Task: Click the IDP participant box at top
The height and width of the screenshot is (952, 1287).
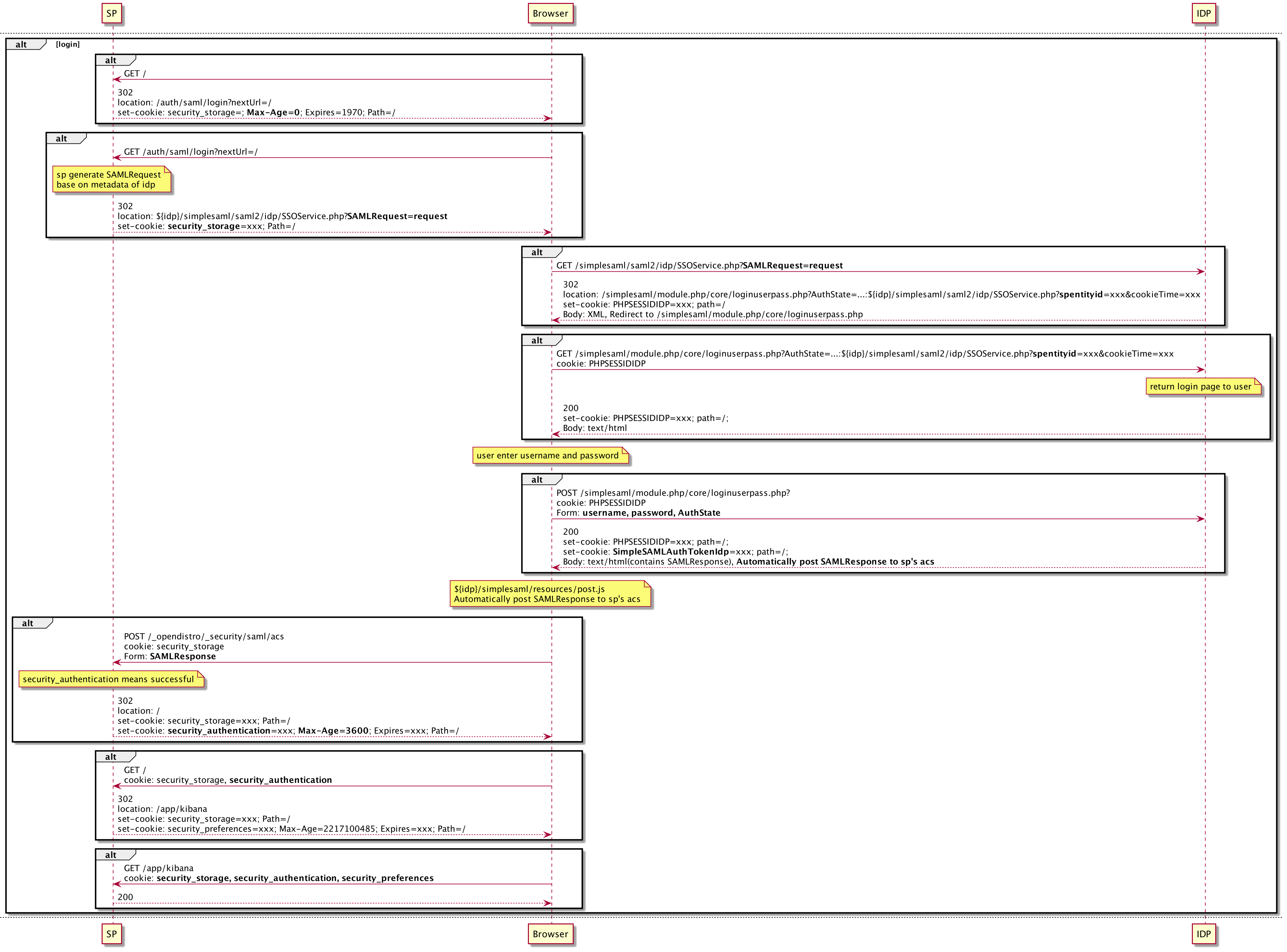Action: [1204, 13]
